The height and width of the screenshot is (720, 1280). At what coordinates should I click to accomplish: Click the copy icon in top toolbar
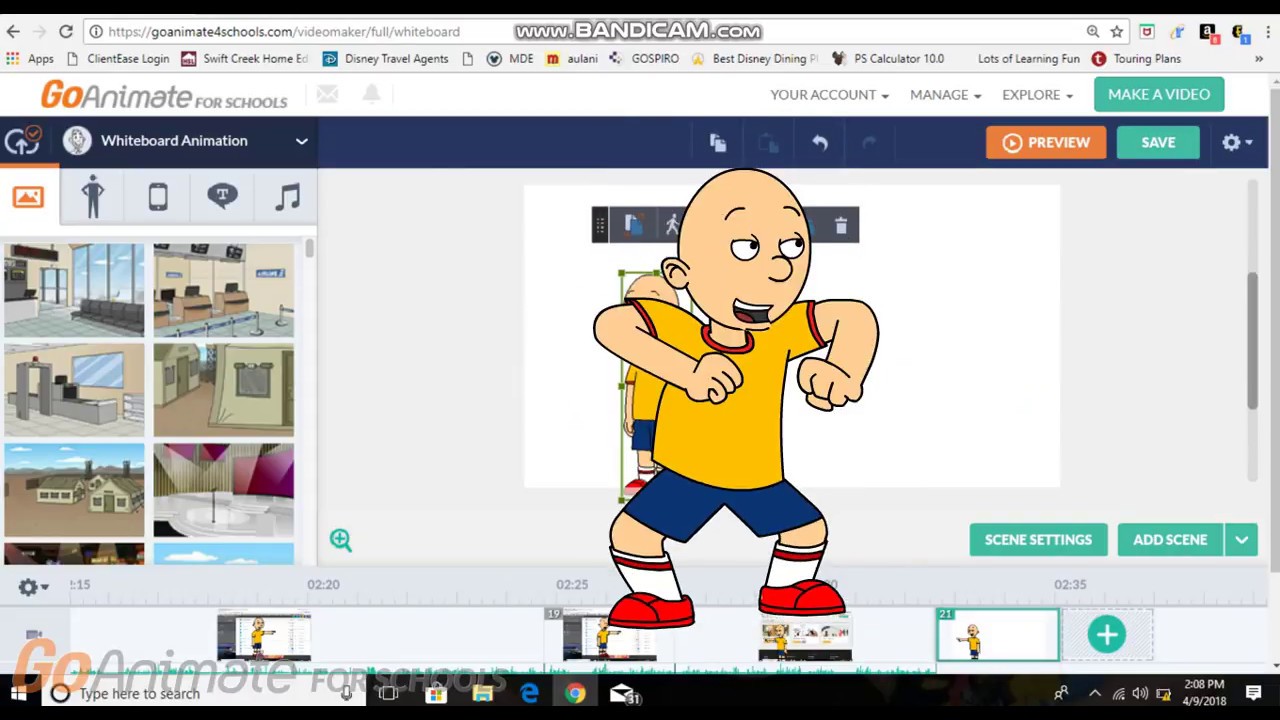point(717,143)
